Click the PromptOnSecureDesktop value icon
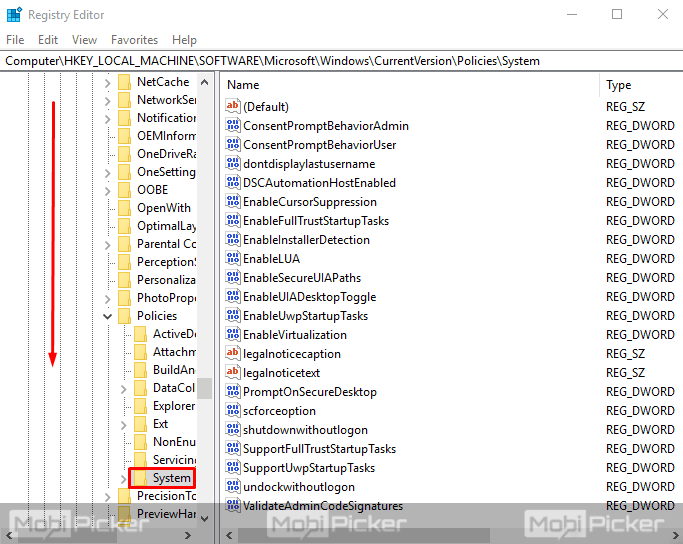Screen dimensions: 683x544 233,392
